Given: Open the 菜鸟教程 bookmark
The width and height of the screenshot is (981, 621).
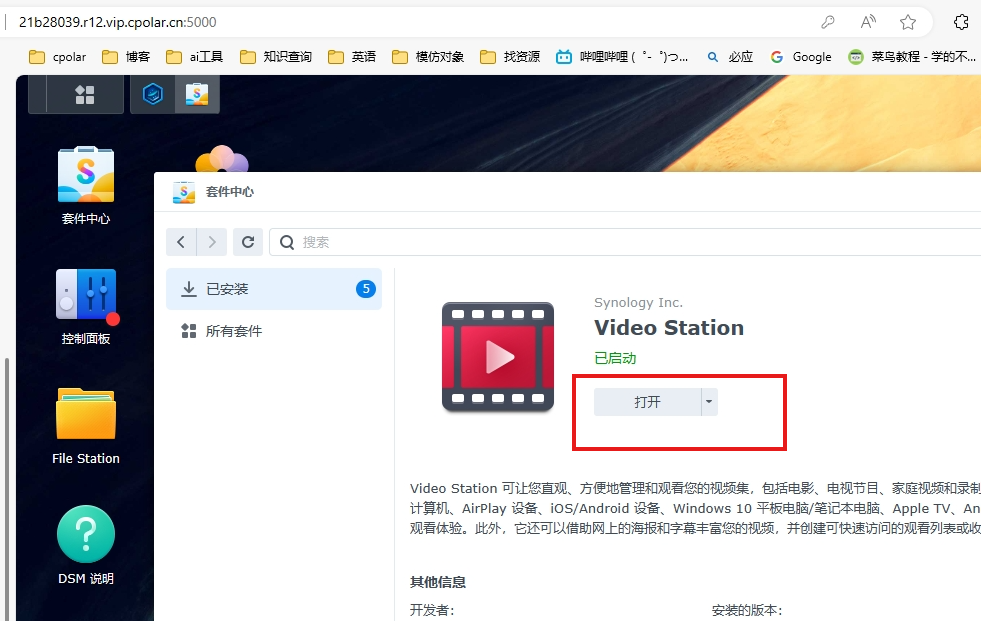Looking at the screenshot, I should pos(912,57).
